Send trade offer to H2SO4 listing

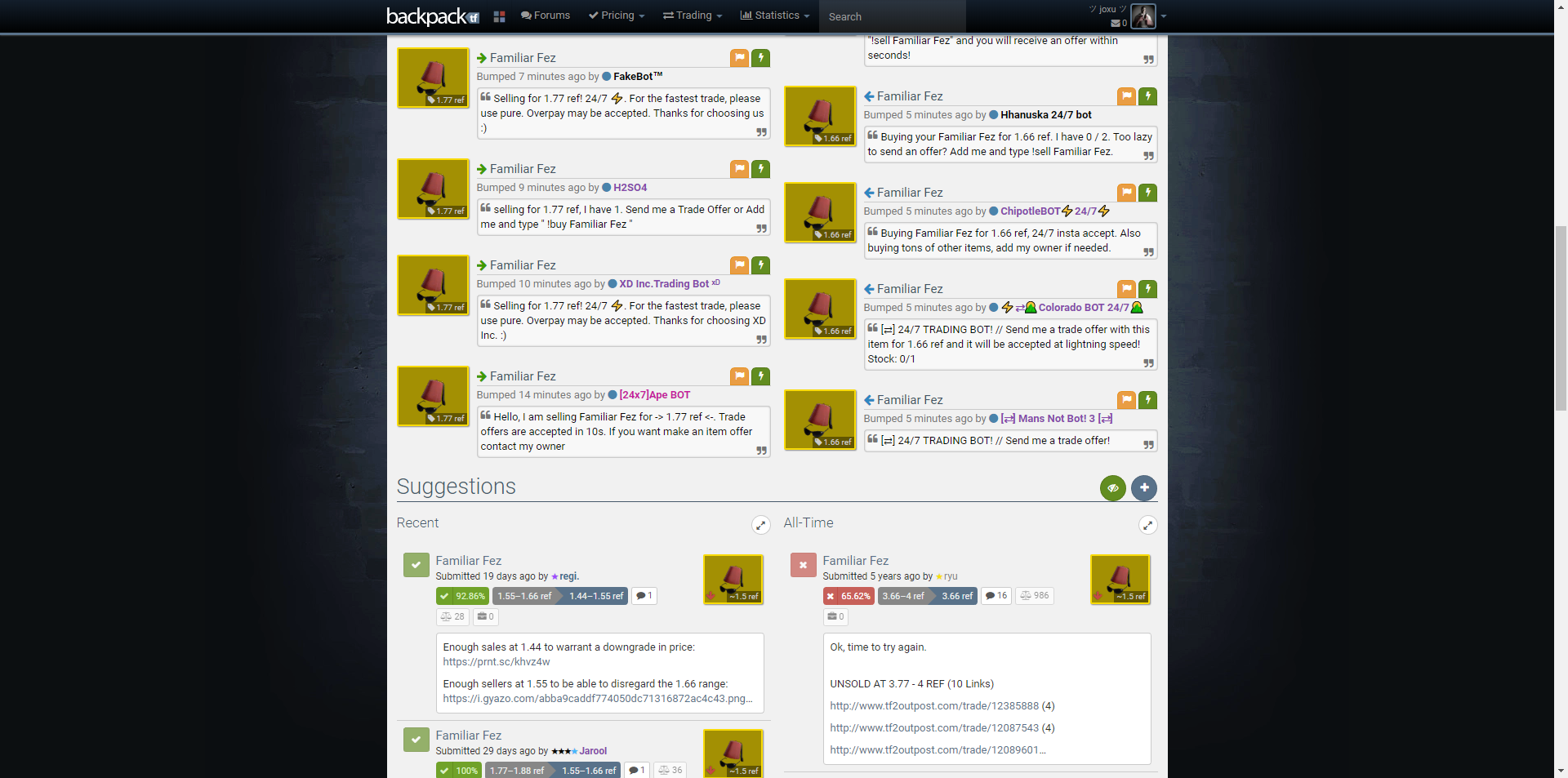point(760,169)
